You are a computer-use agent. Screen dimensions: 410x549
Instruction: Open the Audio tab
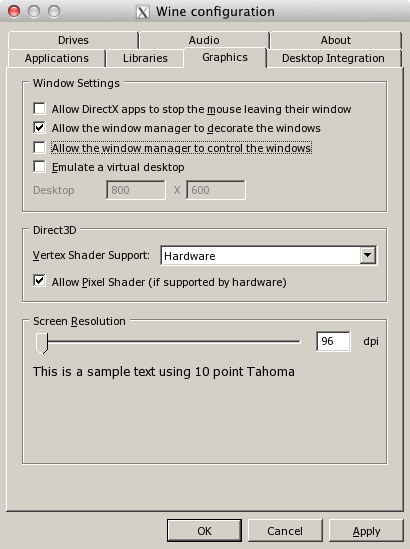tap(204, 40)
